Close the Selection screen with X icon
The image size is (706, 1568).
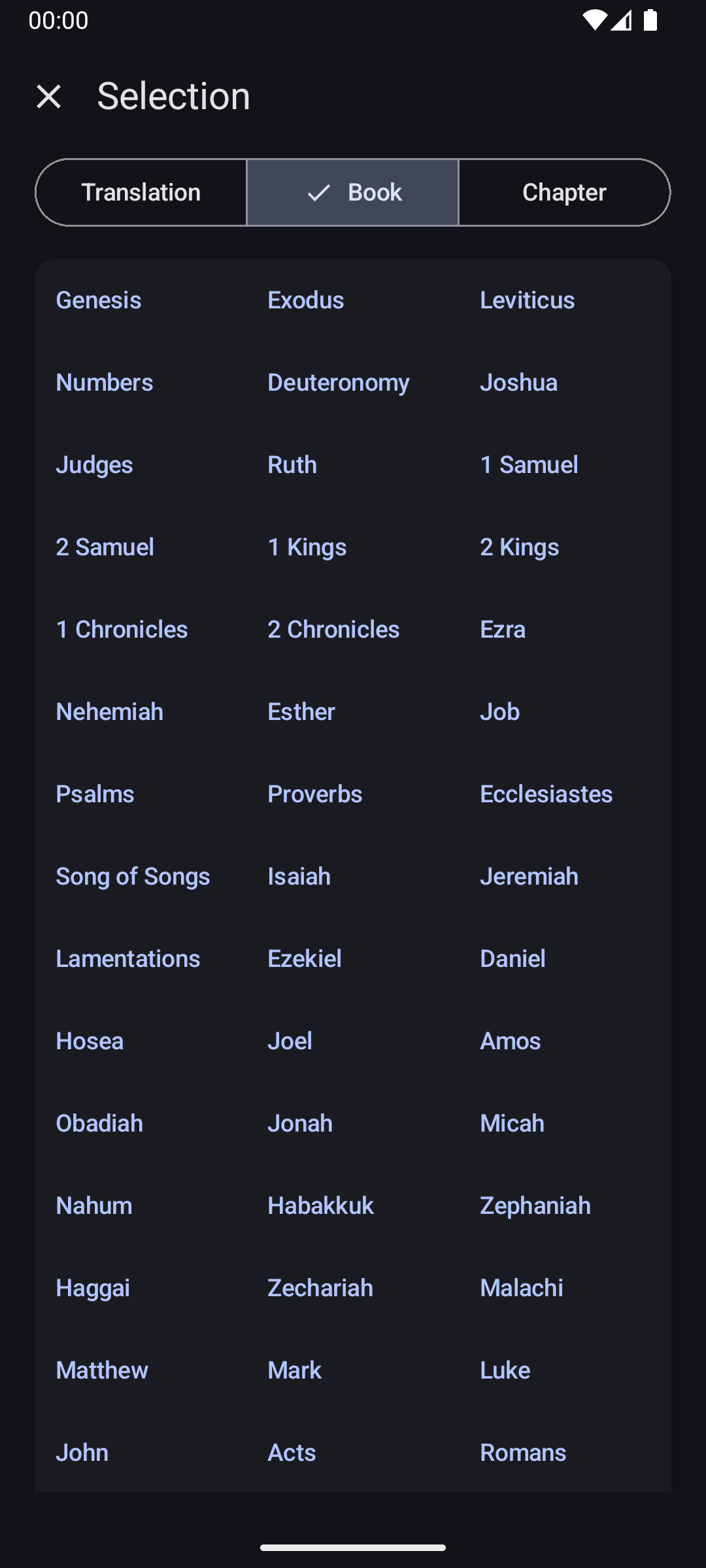point(48,97)
